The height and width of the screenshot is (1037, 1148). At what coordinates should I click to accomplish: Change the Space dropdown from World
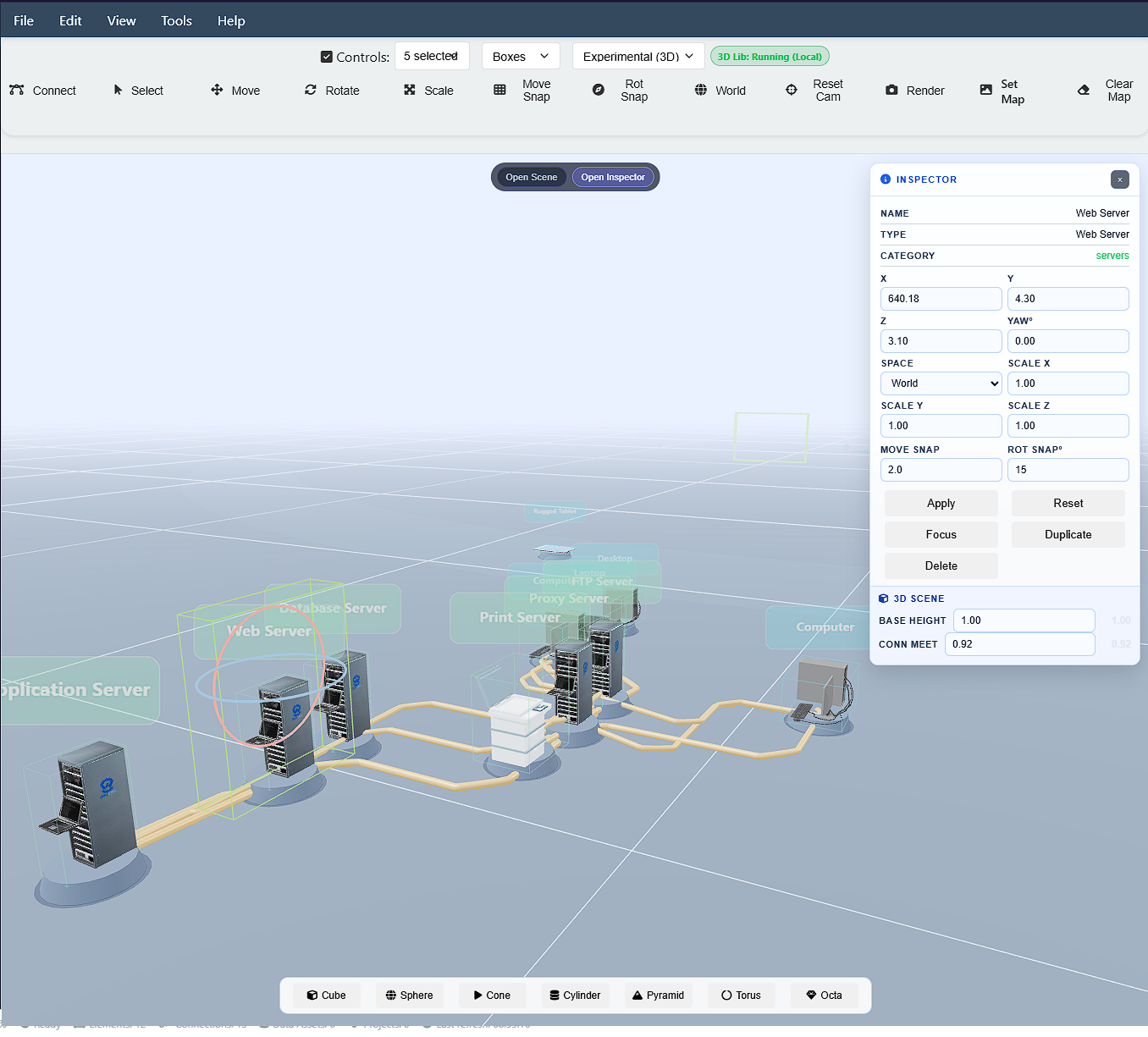(941, 383)
